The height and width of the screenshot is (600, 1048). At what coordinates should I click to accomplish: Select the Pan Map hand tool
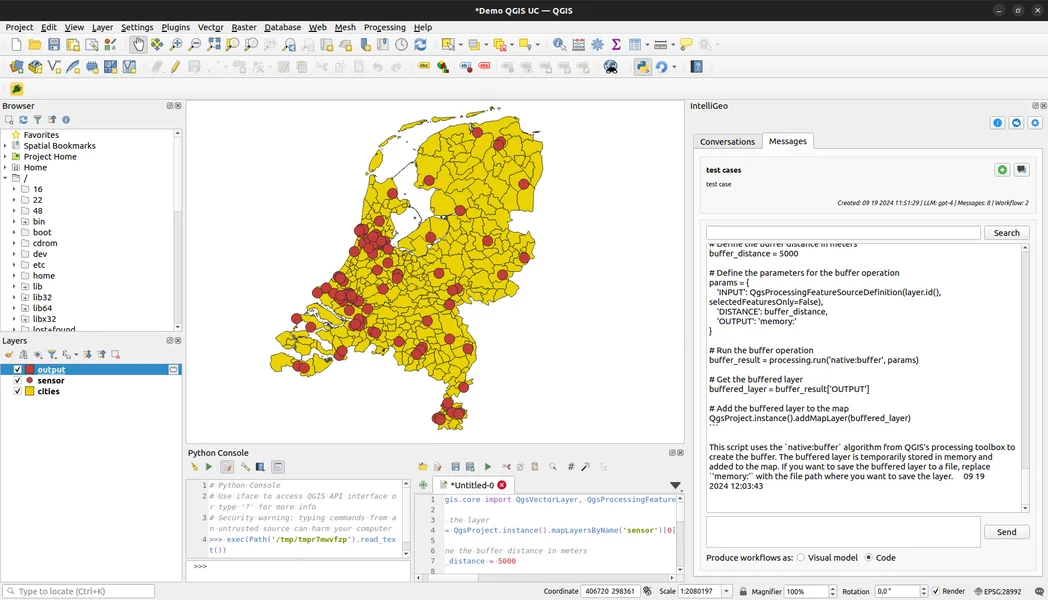(138, 45)
